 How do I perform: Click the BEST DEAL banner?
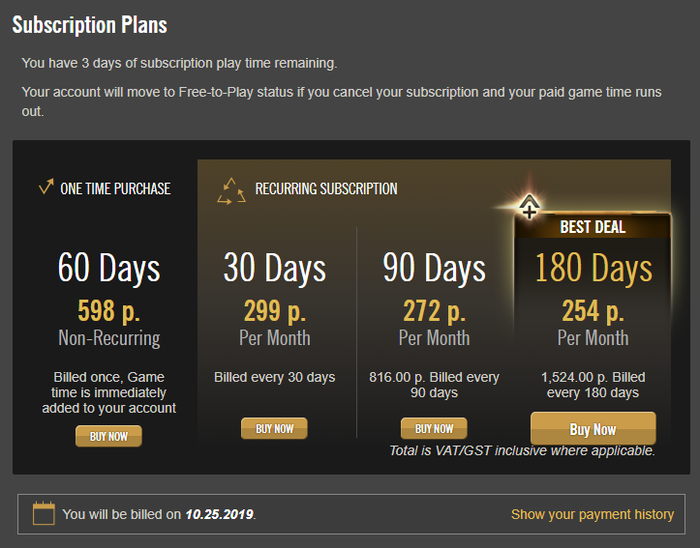point(593,227)
